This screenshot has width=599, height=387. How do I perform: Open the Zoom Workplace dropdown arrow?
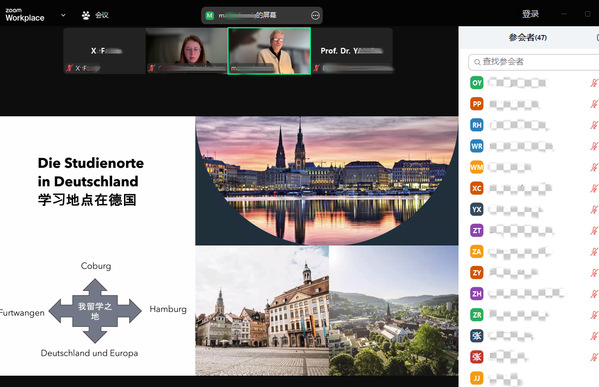click(x=63, y=15)
